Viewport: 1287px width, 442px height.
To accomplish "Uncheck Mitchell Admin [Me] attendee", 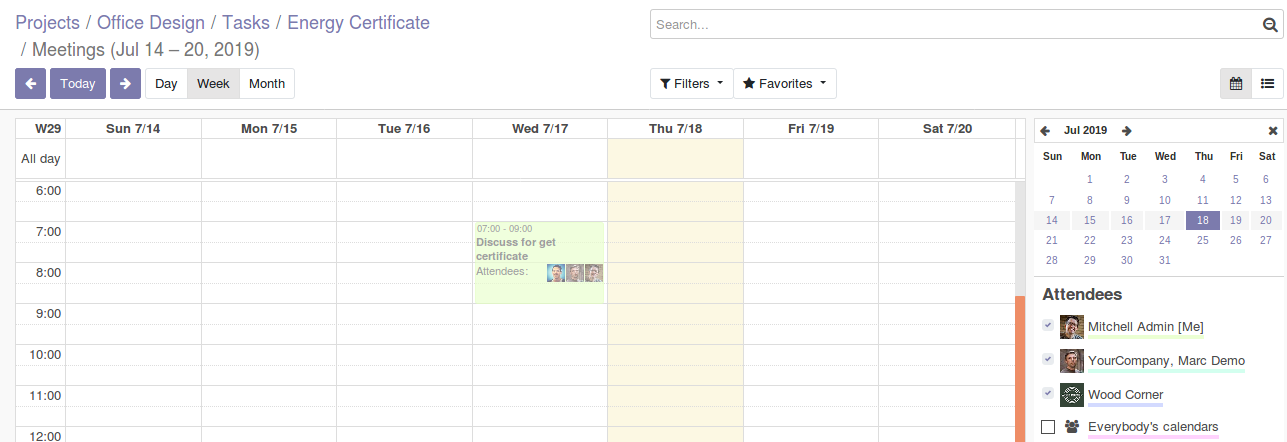I will 1047,325.
